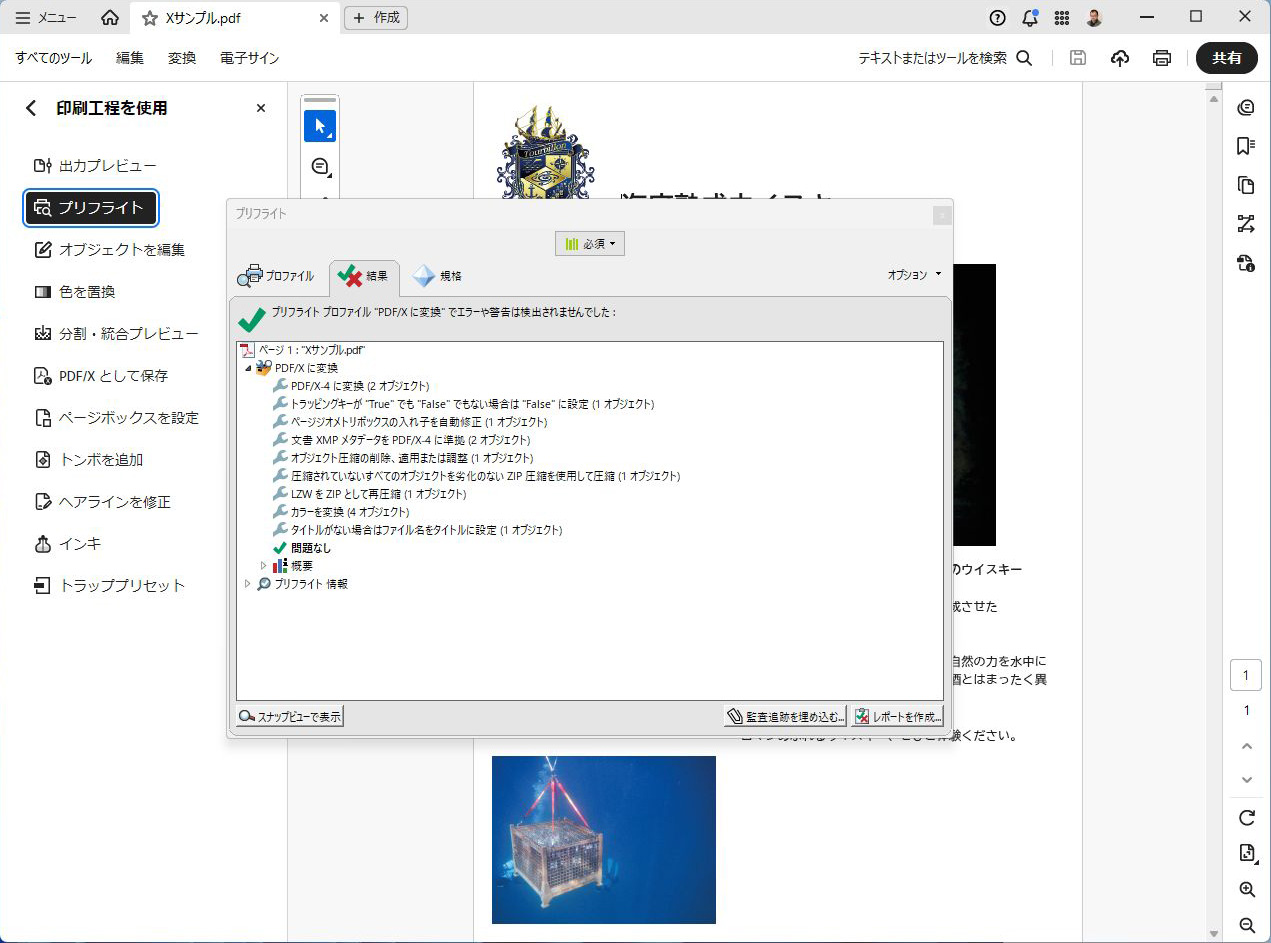Open the AI assistant icon in right rail

1246,108
